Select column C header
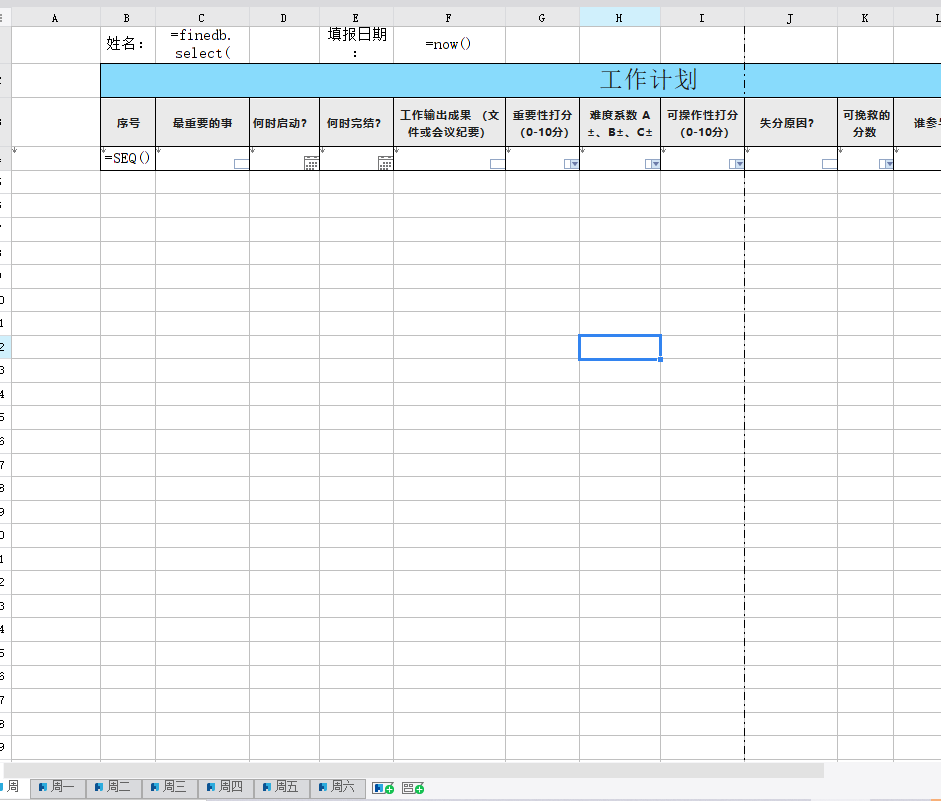 [x=202, y=18]
